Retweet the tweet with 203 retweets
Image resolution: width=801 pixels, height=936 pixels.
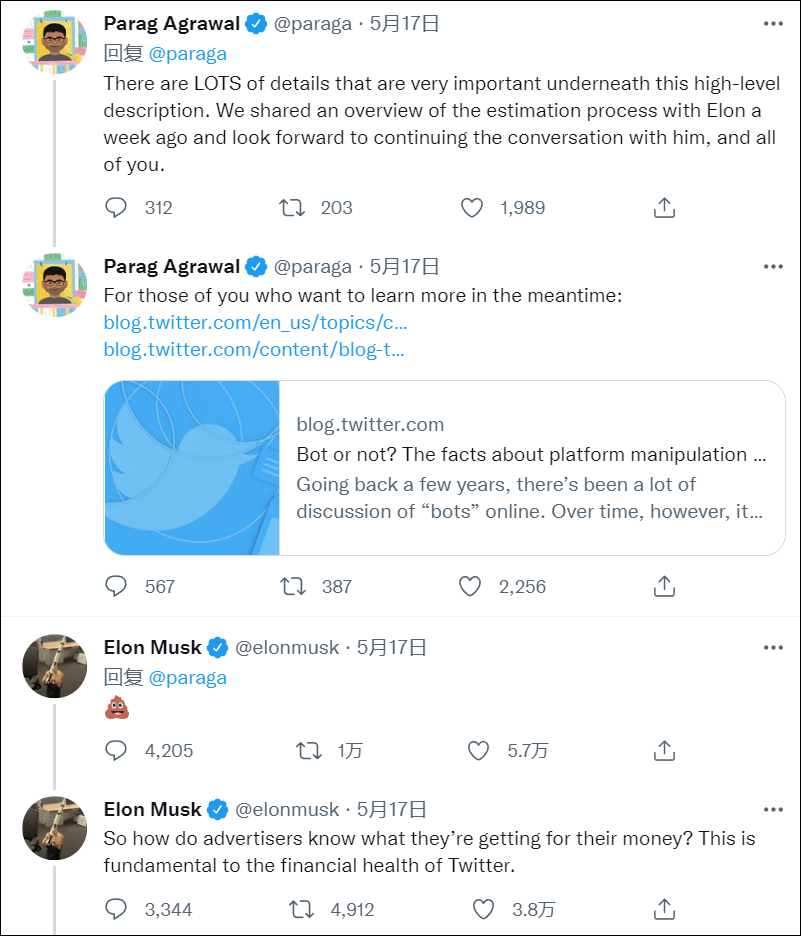(x=292, y=207)
